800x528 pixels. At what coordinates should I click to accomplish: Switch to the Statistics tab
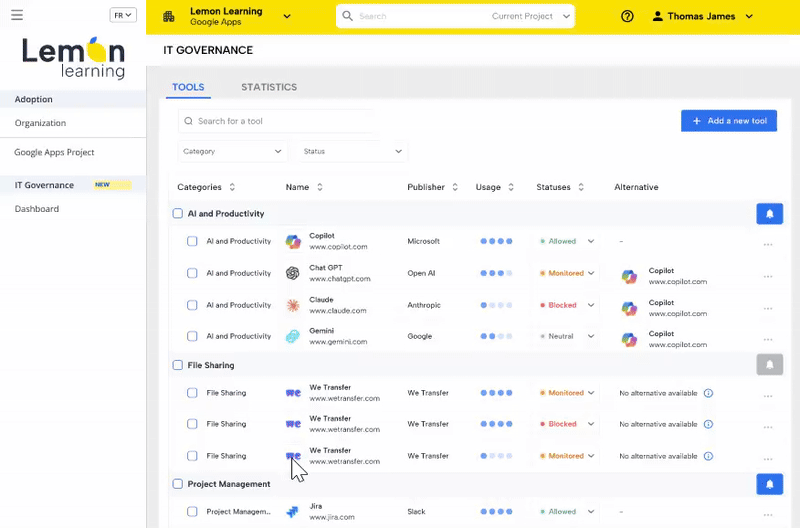click(x=268, y=87)
